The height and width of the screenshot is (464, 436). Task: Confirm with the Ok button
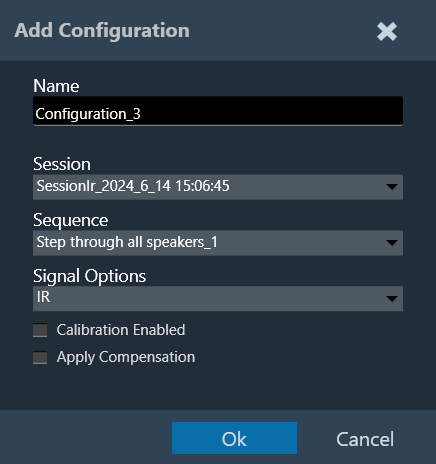click(x=234, y=438)
